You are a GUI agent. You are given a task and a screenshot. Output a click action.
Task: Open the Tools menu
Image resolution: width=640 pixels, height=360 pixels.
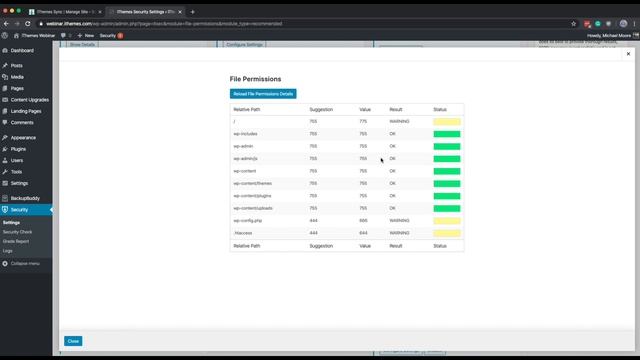tap(16, 172)
